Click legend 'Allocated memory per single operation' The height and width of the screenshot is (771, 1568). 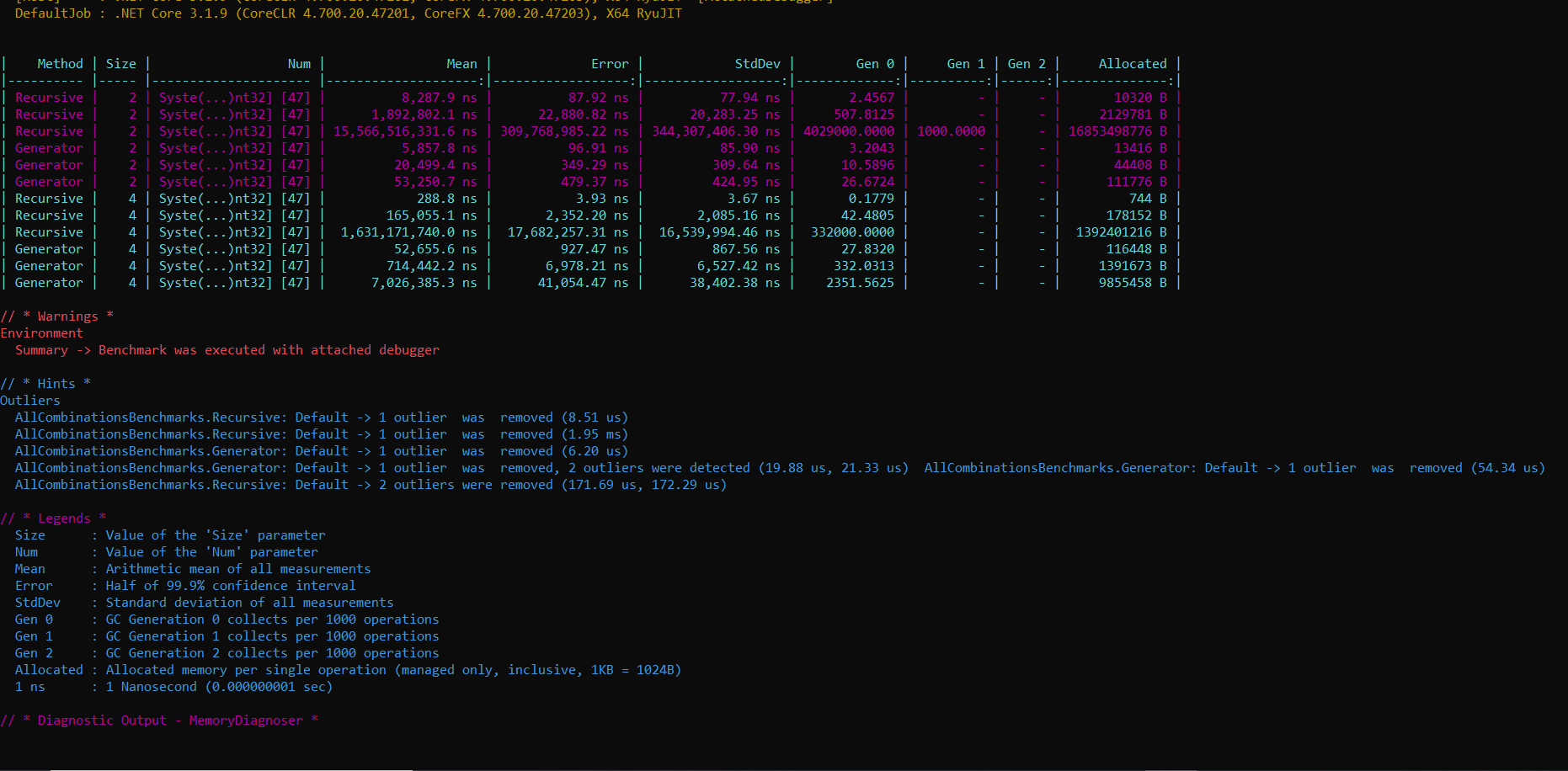tap(246, 670)
